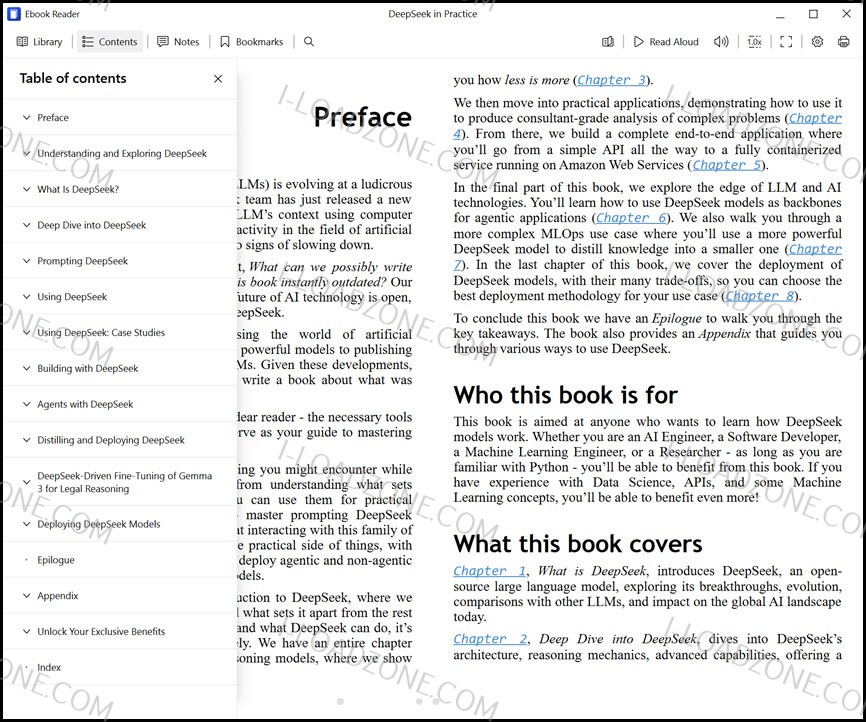Click the Preface page title
This screenshot has width=866, height=722.
coord(363,117)
